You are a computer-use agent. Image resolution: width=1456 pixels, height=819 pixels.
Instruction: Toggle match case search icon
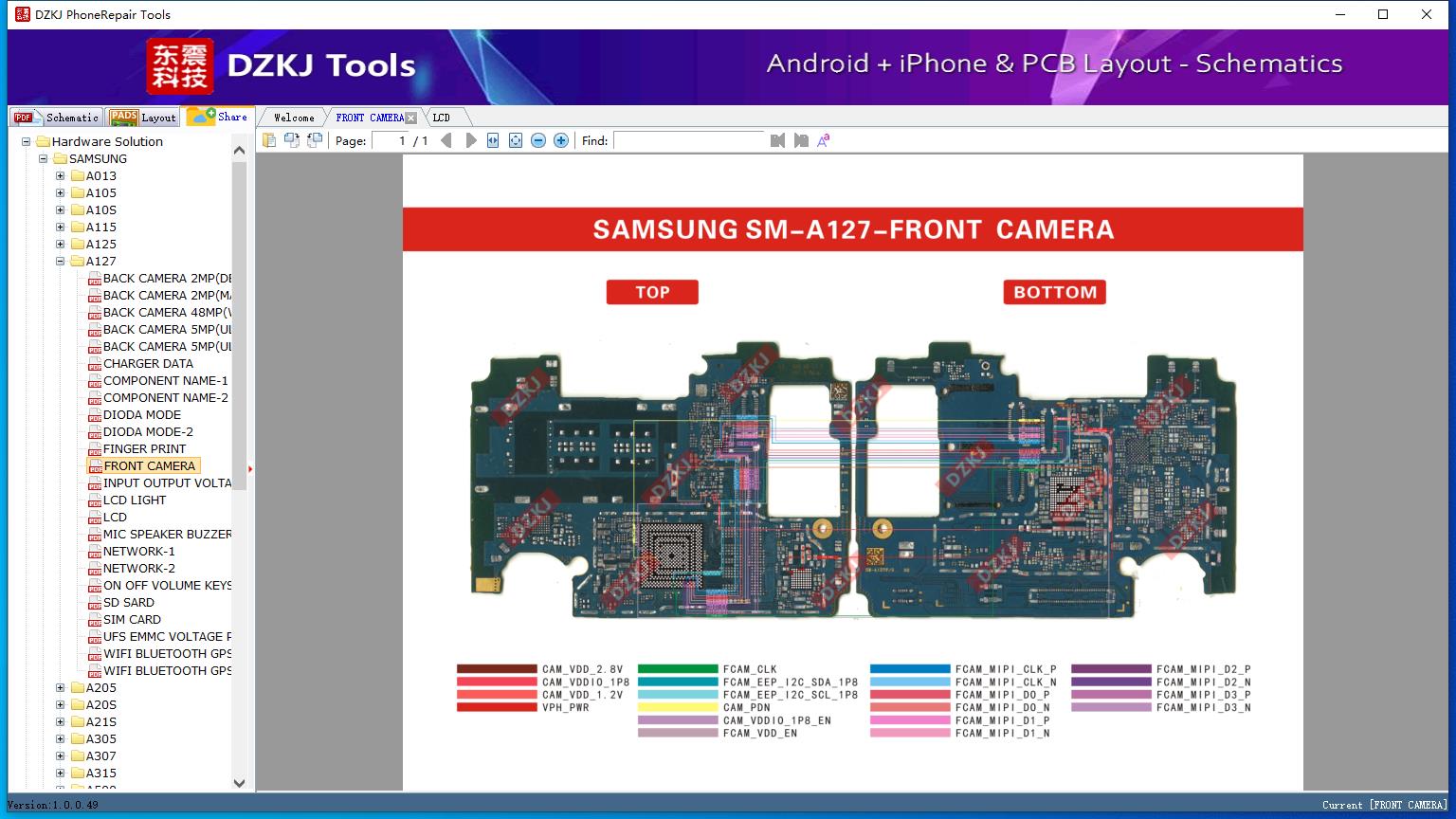[x=824, y=140]
